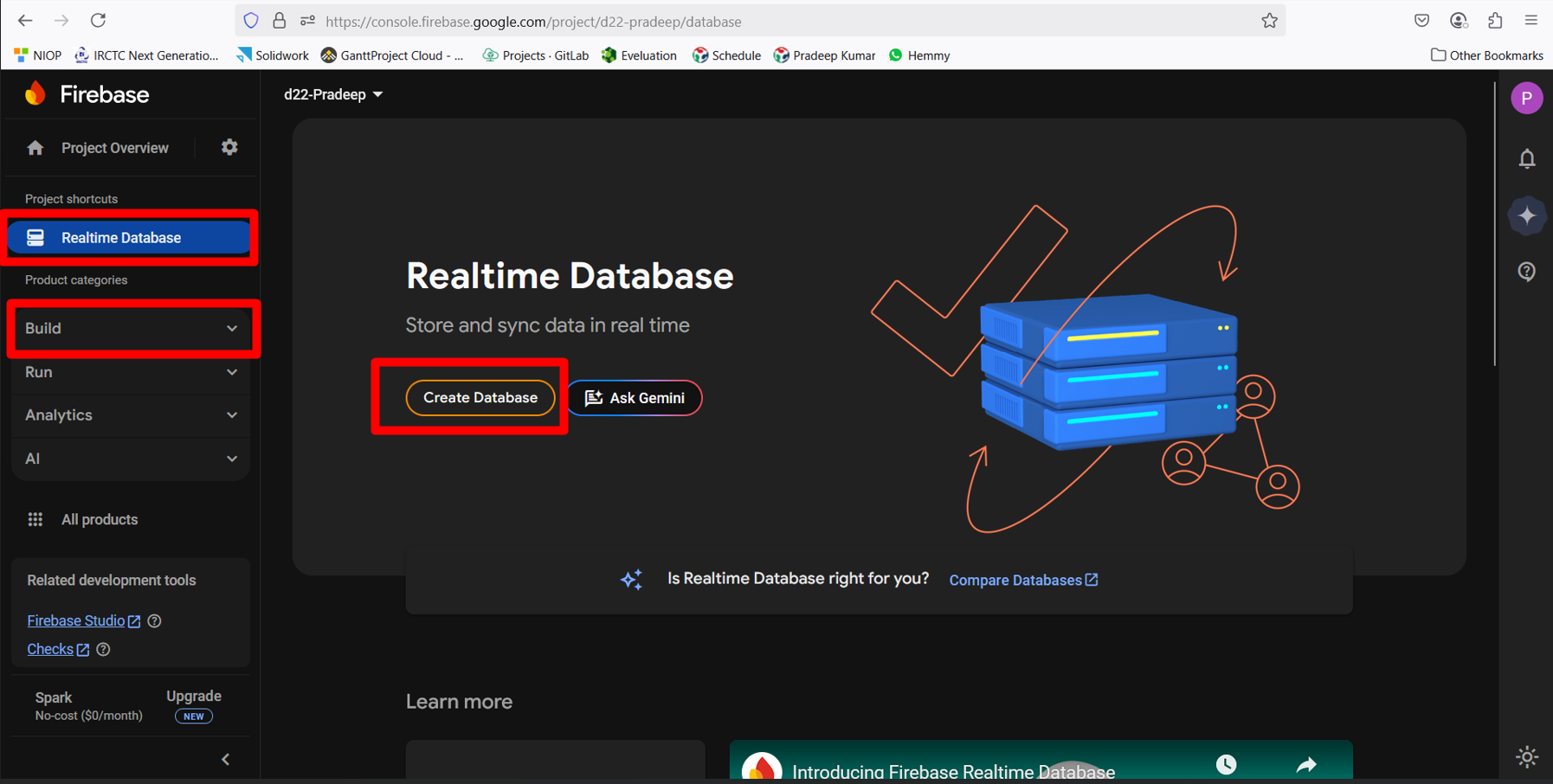Open IRCTC Next Generation bookmark
Image resolution: width=1553 pixels, height=784 pixels.
pos(146,55)
